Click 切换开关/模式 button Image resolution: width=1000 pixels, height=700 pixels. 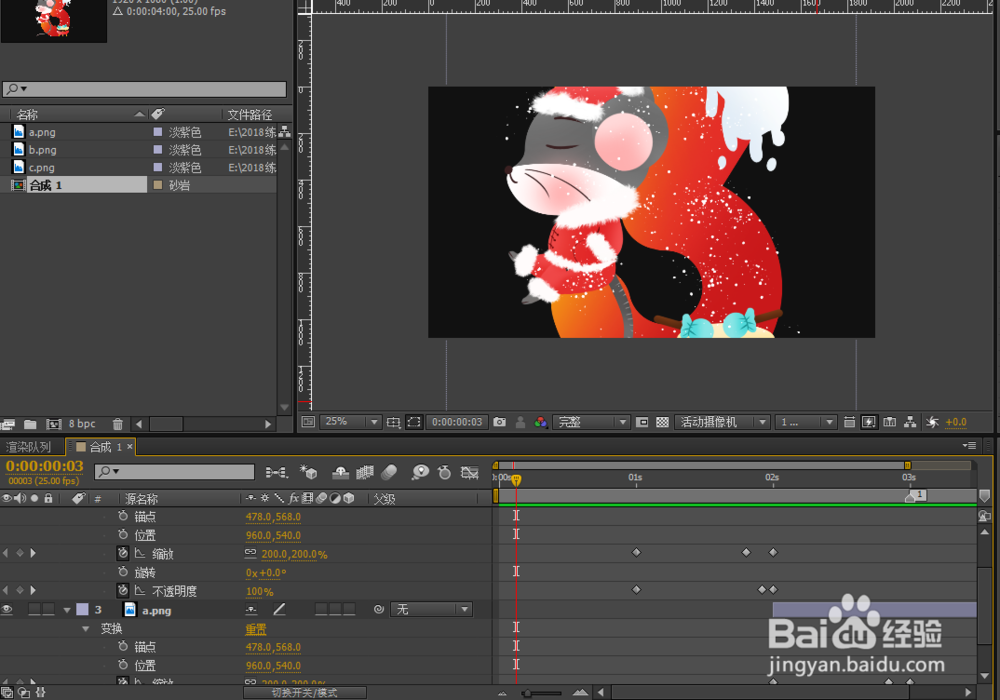tap(305, 692)
